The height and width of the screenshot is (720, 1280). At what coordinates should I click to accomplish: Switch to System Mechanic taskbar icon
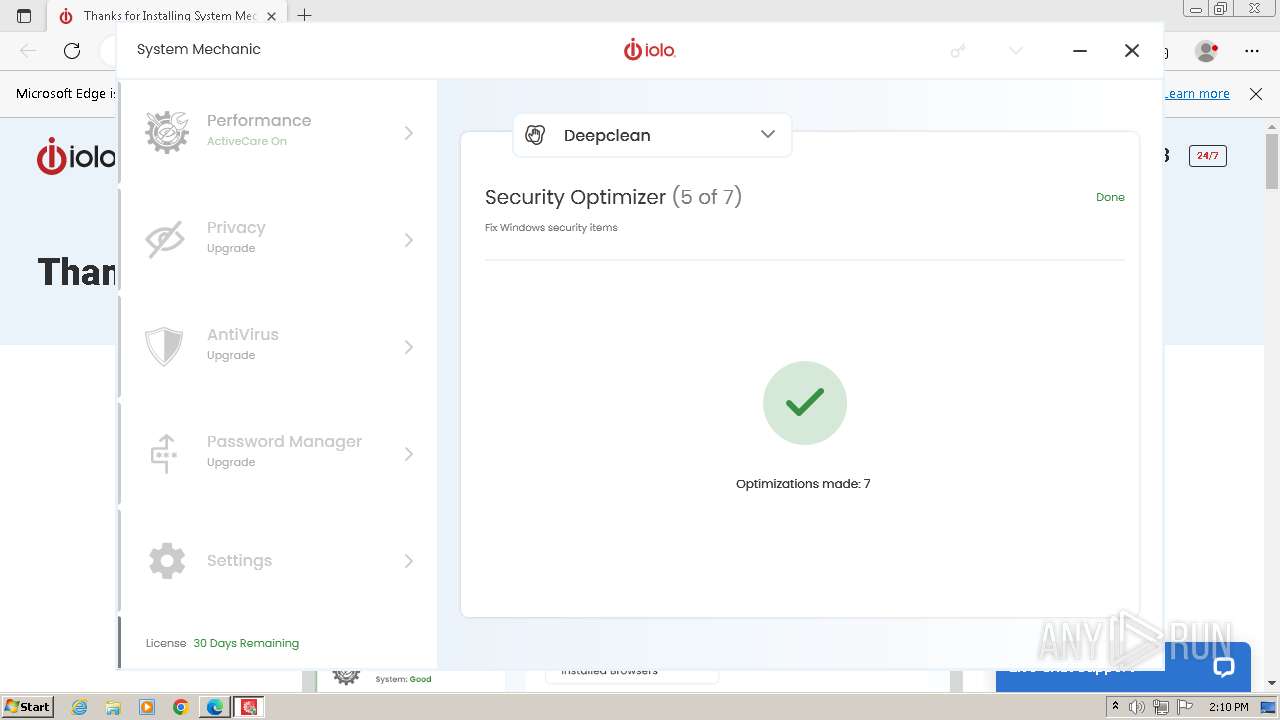pyautogui.click(x=249, y=707)
